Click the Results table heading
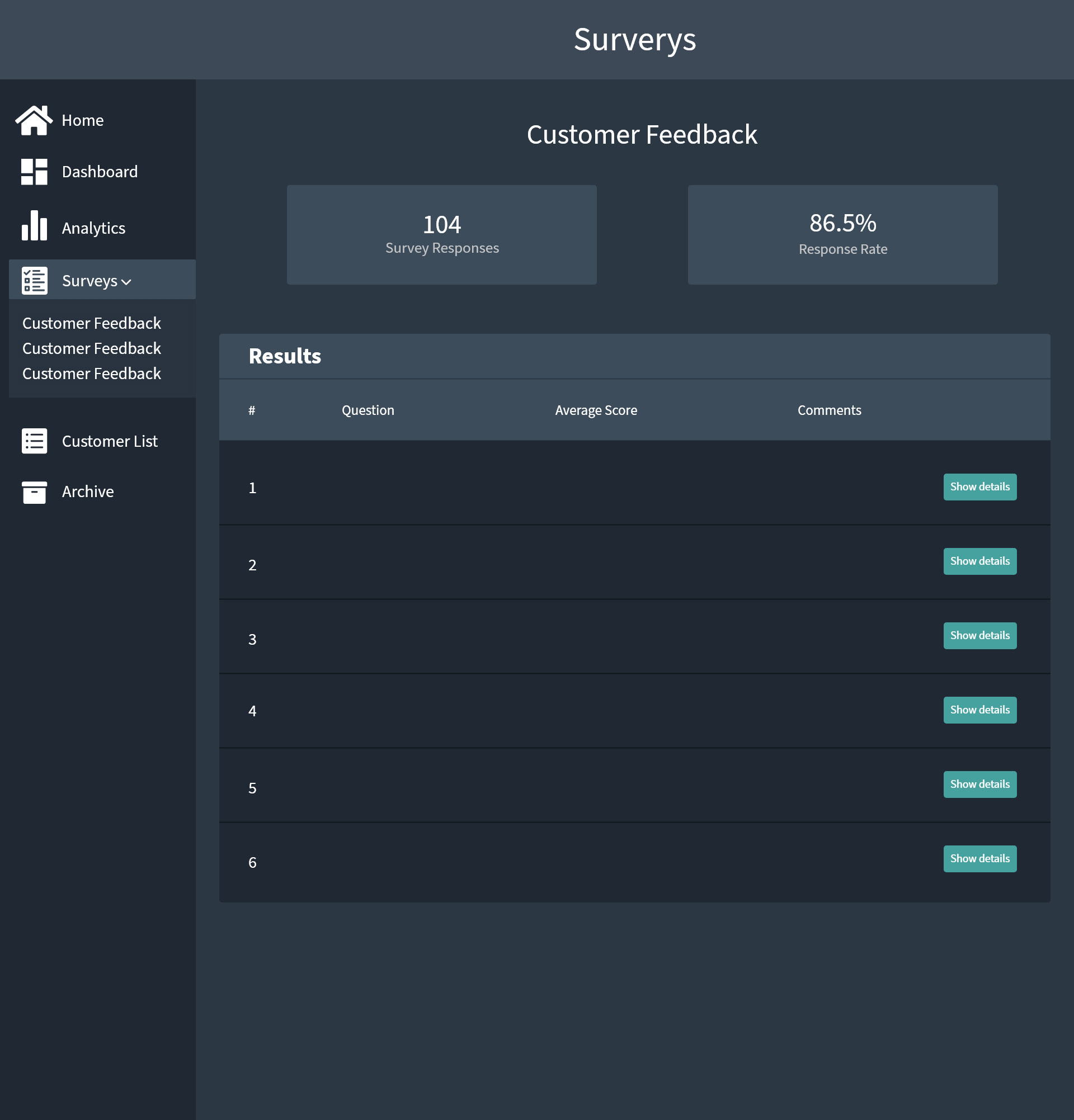 [285, 356]
